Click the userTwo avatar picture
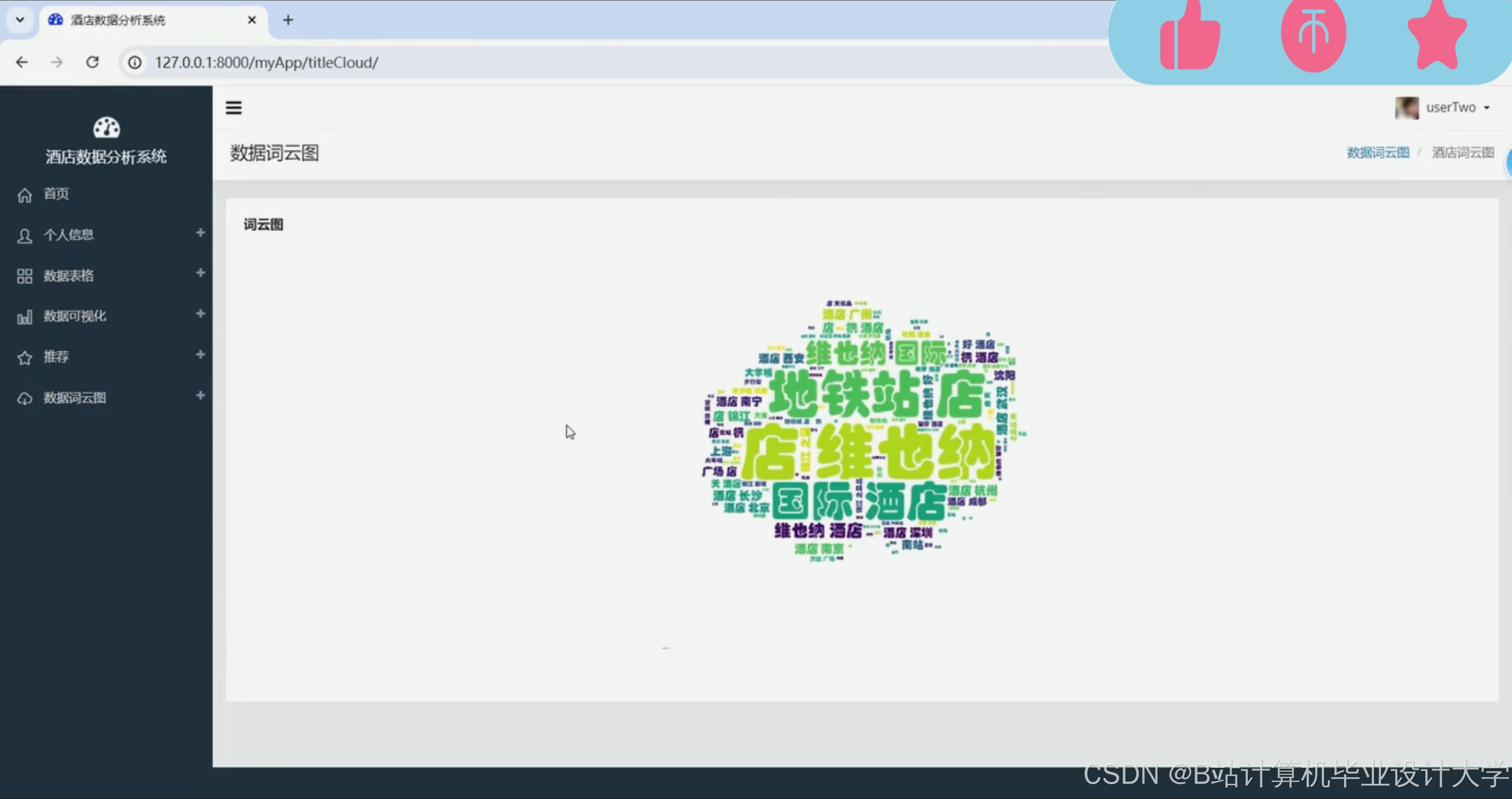1512x799 pixels. pos(1407,108)
